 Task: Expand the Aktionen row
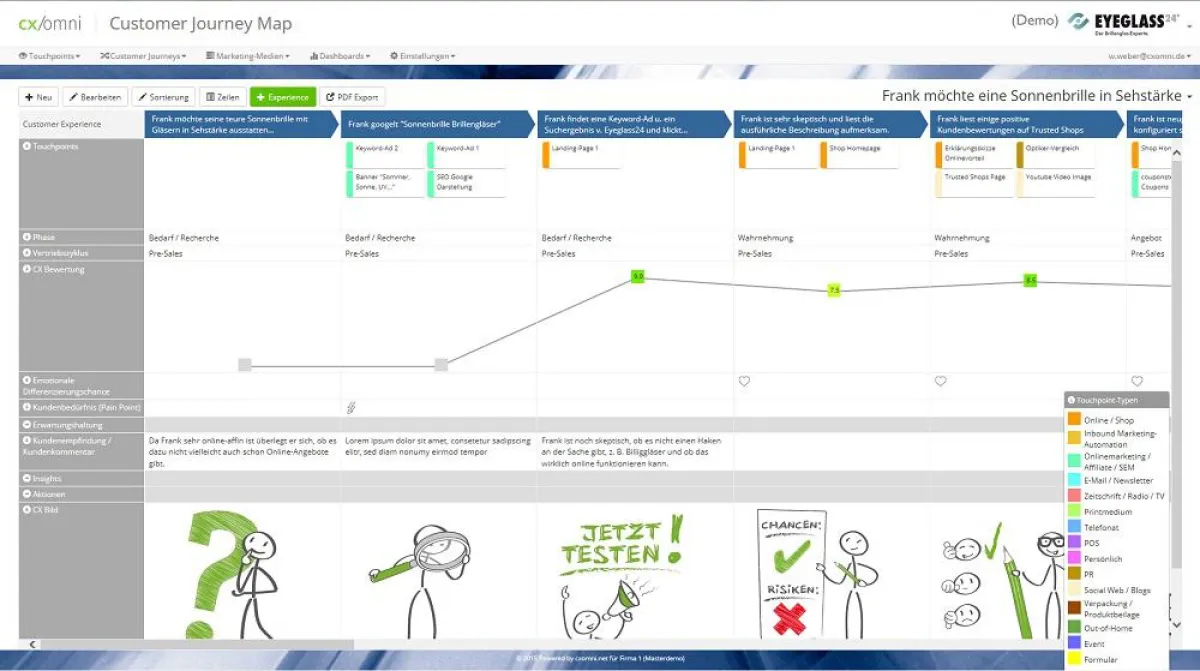click(x=27, y=495)
